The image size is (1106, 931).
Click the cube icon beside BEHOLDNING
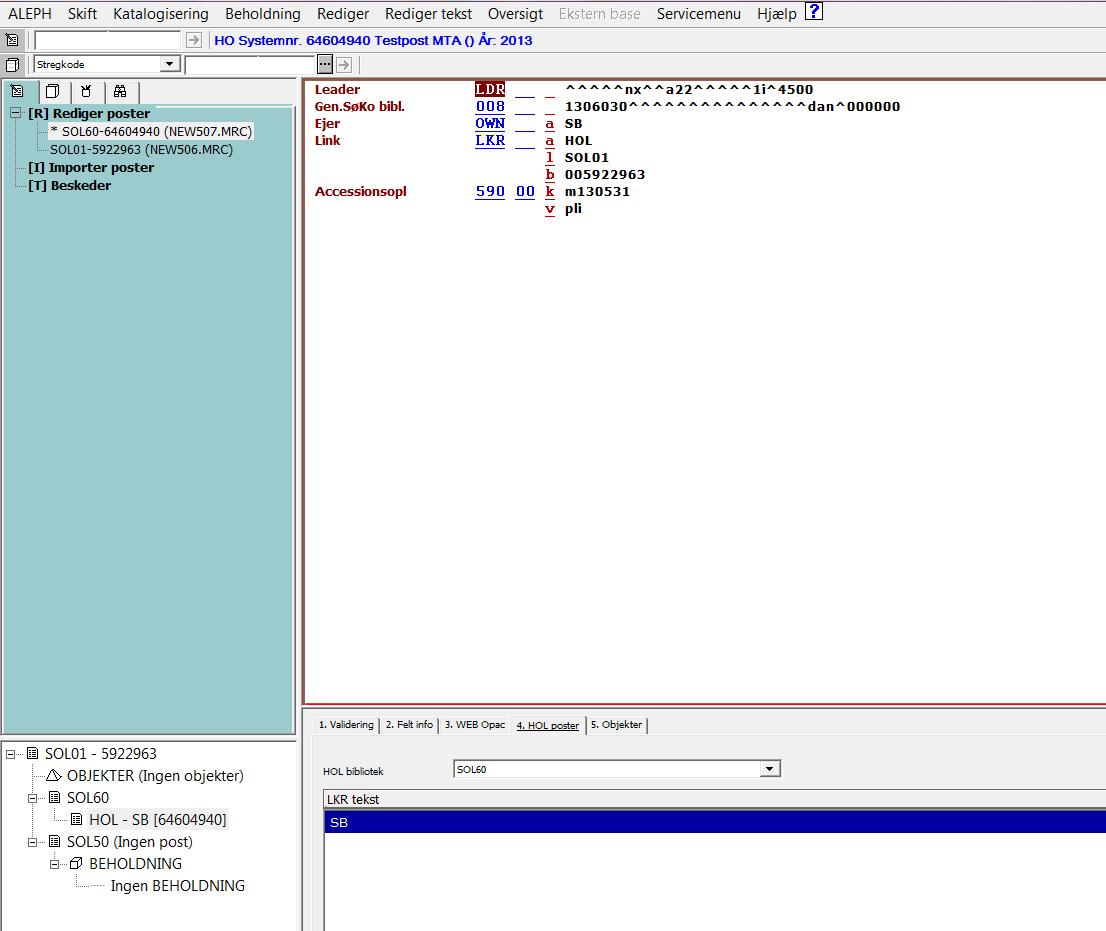(76, 864)
